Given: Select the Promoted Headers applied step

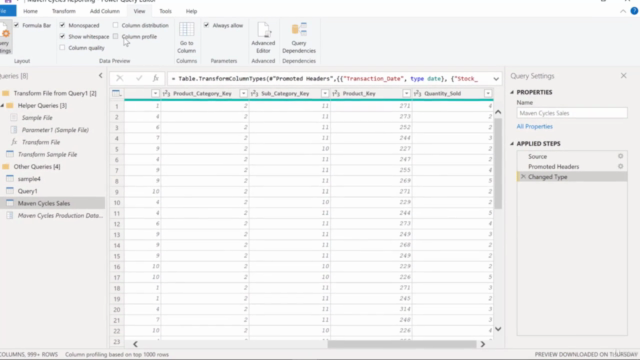Looking at the screenshot, I should (572, 167).
